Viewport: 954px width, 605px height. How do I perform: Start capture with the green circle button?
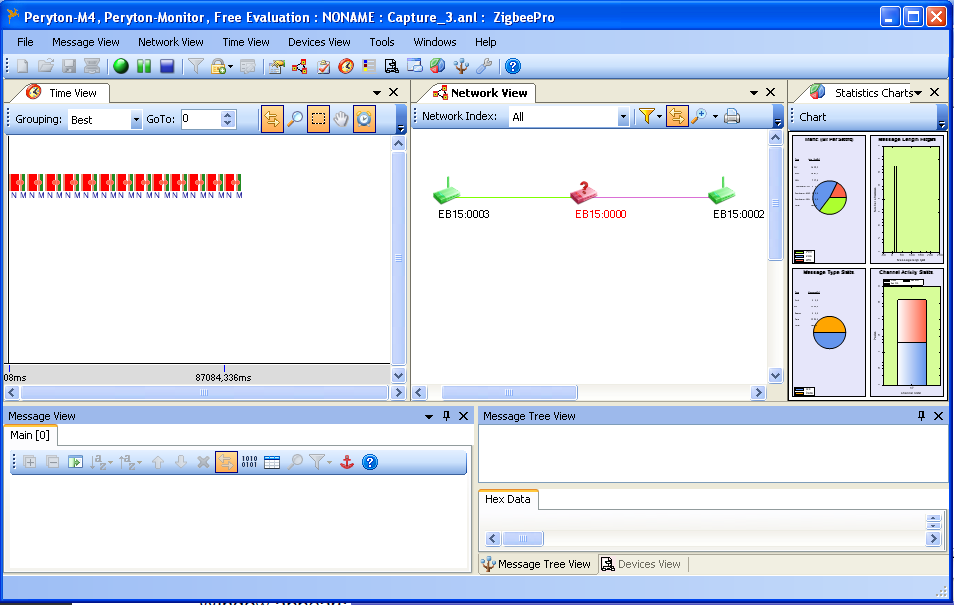120,66
